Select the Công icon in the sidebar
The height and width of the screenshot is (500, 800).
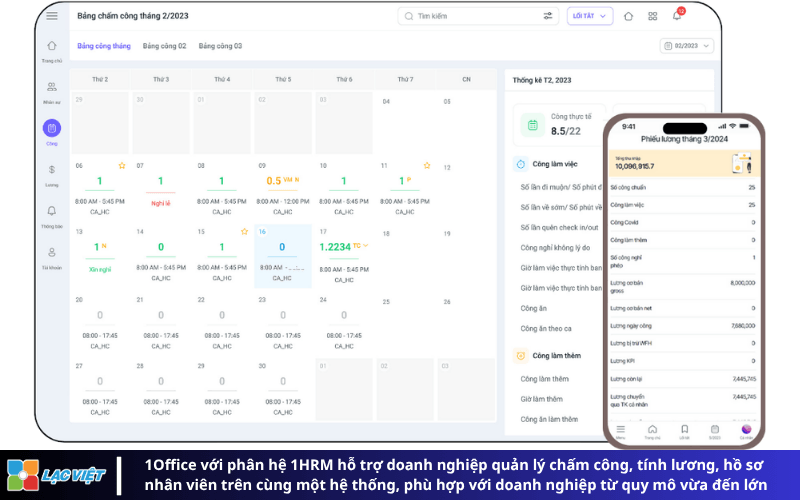[52, 128]
